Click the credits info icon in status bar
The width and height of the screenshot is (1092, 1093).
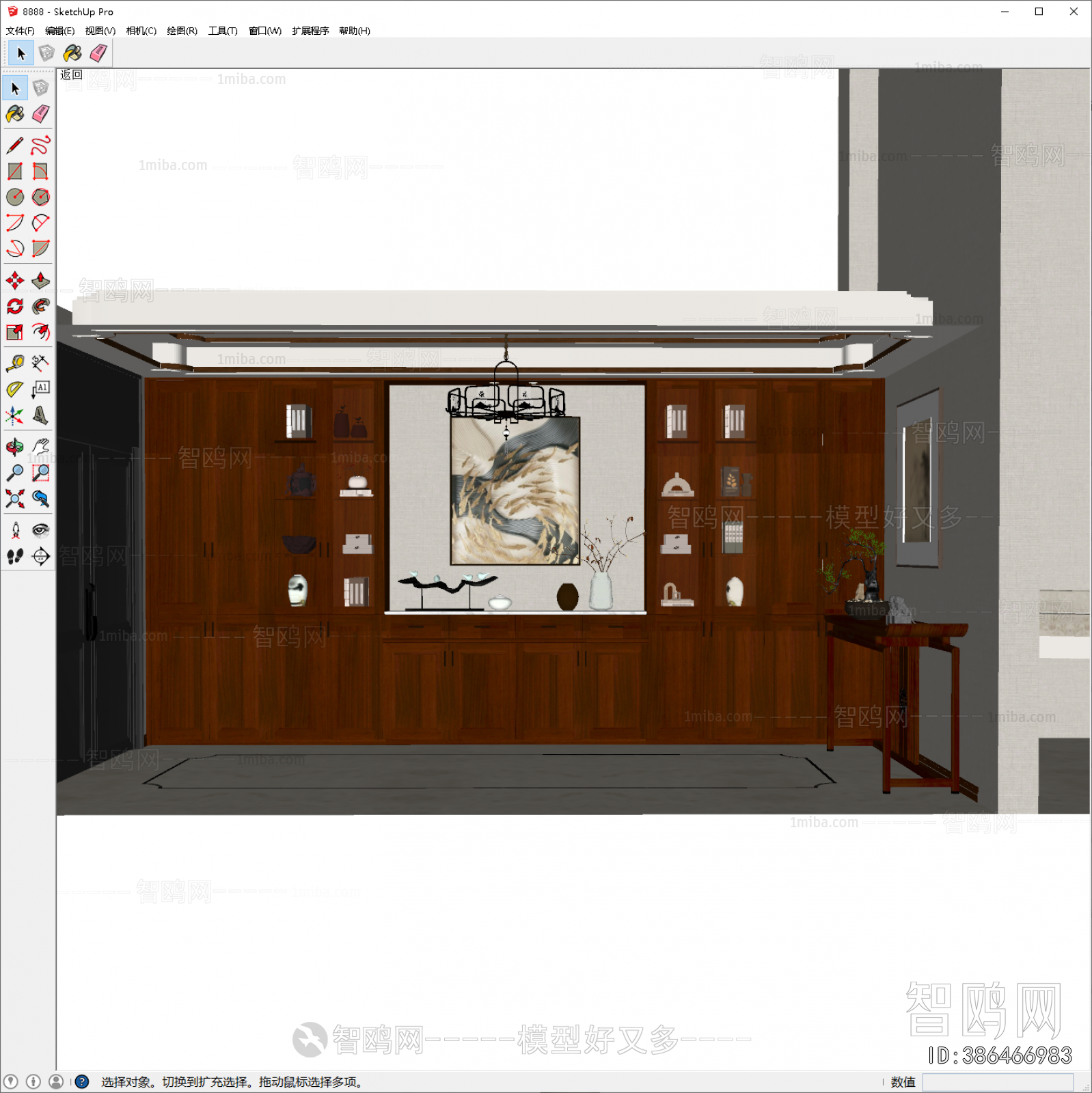click(33, 1082)
